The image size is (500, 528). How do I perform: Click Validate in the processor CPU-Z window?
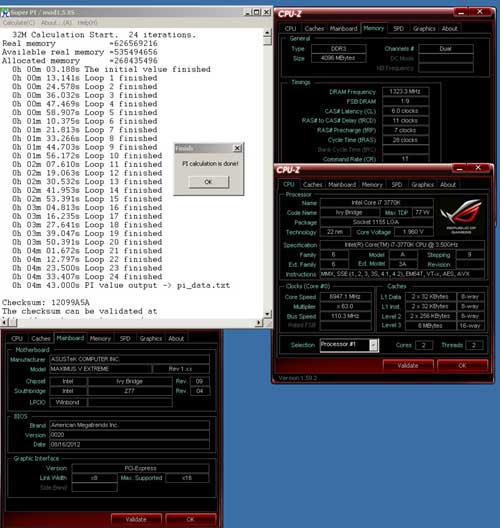click(x=408, y=365)
